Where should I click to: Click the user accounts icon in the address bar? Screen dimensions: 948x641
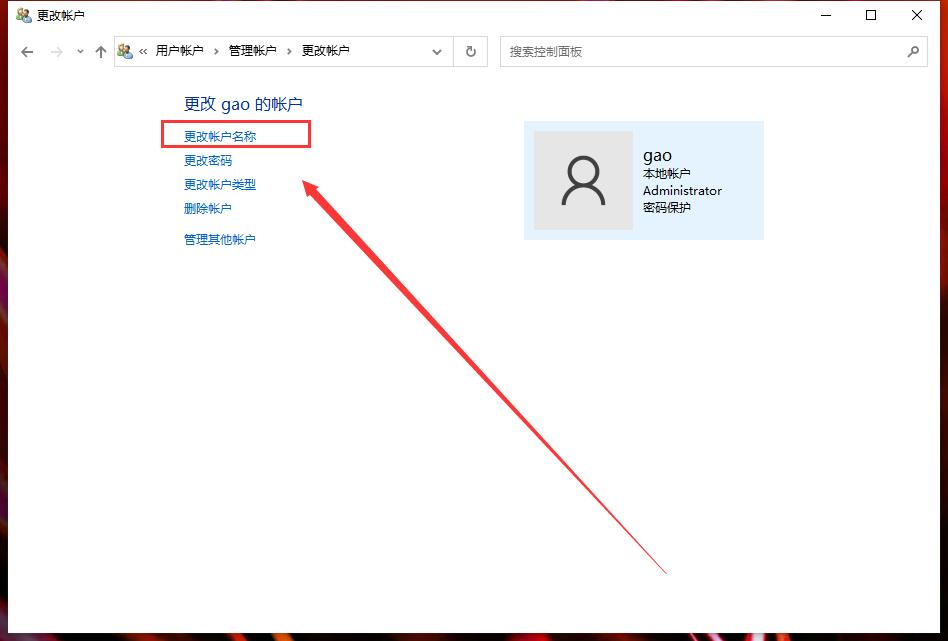point(126,51)
